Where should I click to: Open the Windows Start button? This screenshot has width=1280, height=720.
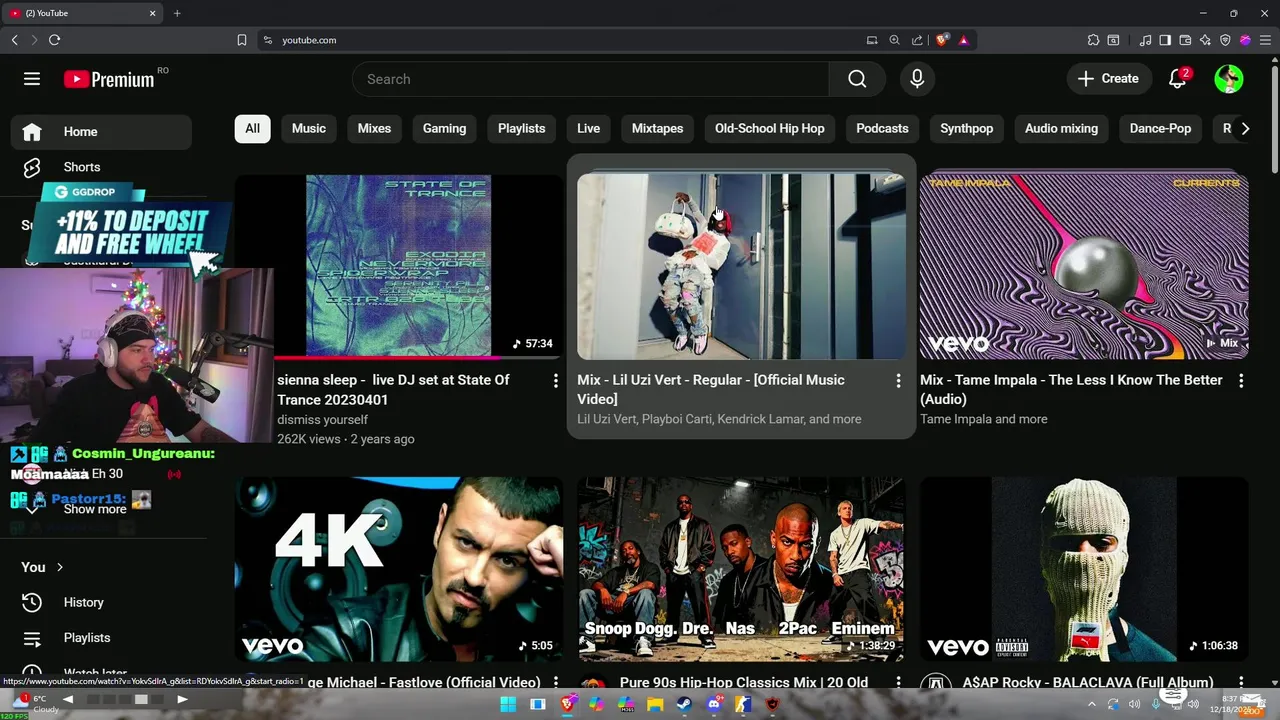(x=508, y=704)
